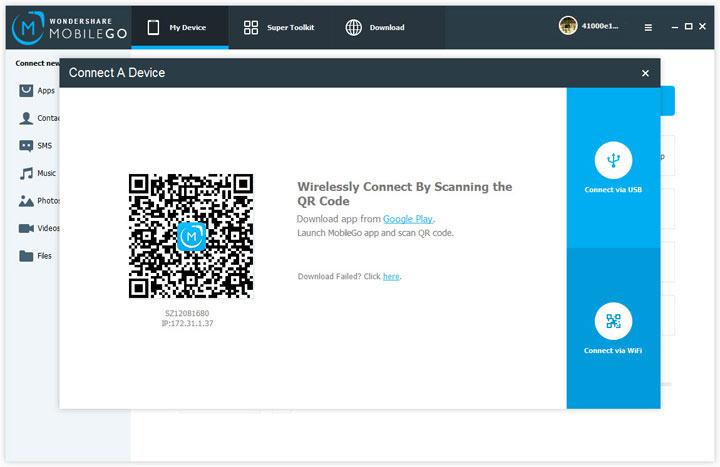Minimize the MobileGo window
Viewport: 720px width, 467px height.
pos(675,27)
